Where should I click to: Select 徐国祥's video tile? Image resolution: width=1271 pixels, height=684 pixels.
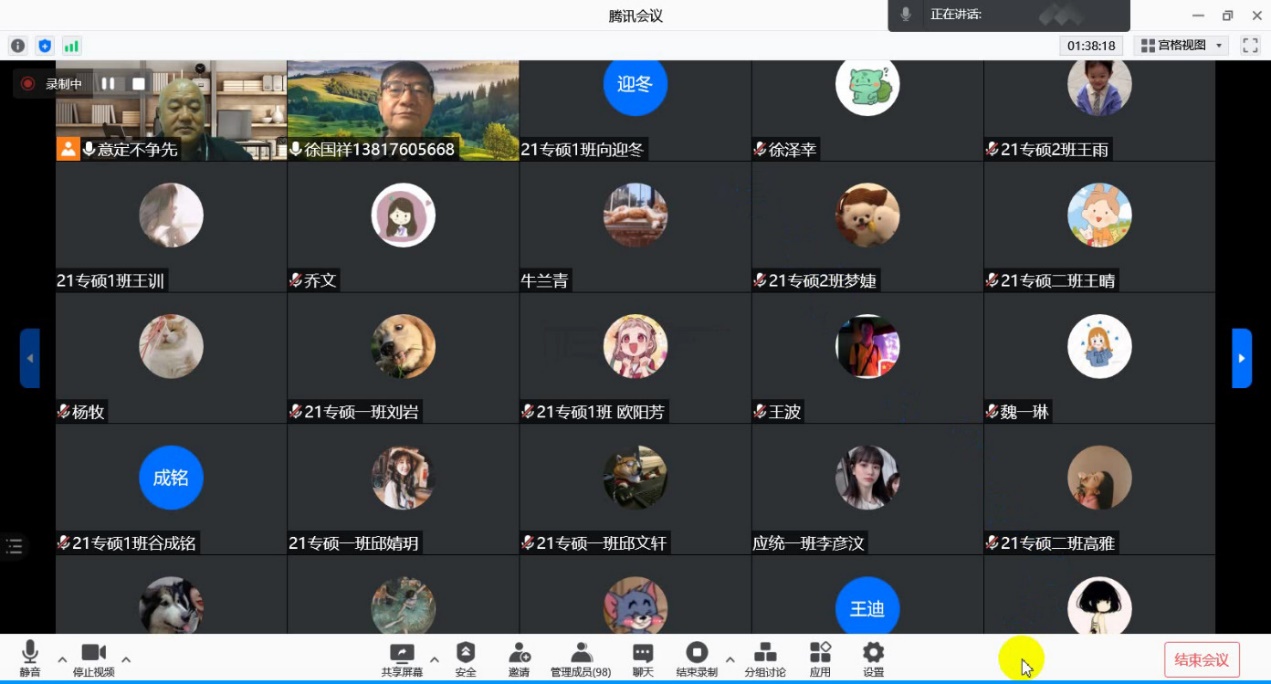pyautogui.click(x=403, y=110)
